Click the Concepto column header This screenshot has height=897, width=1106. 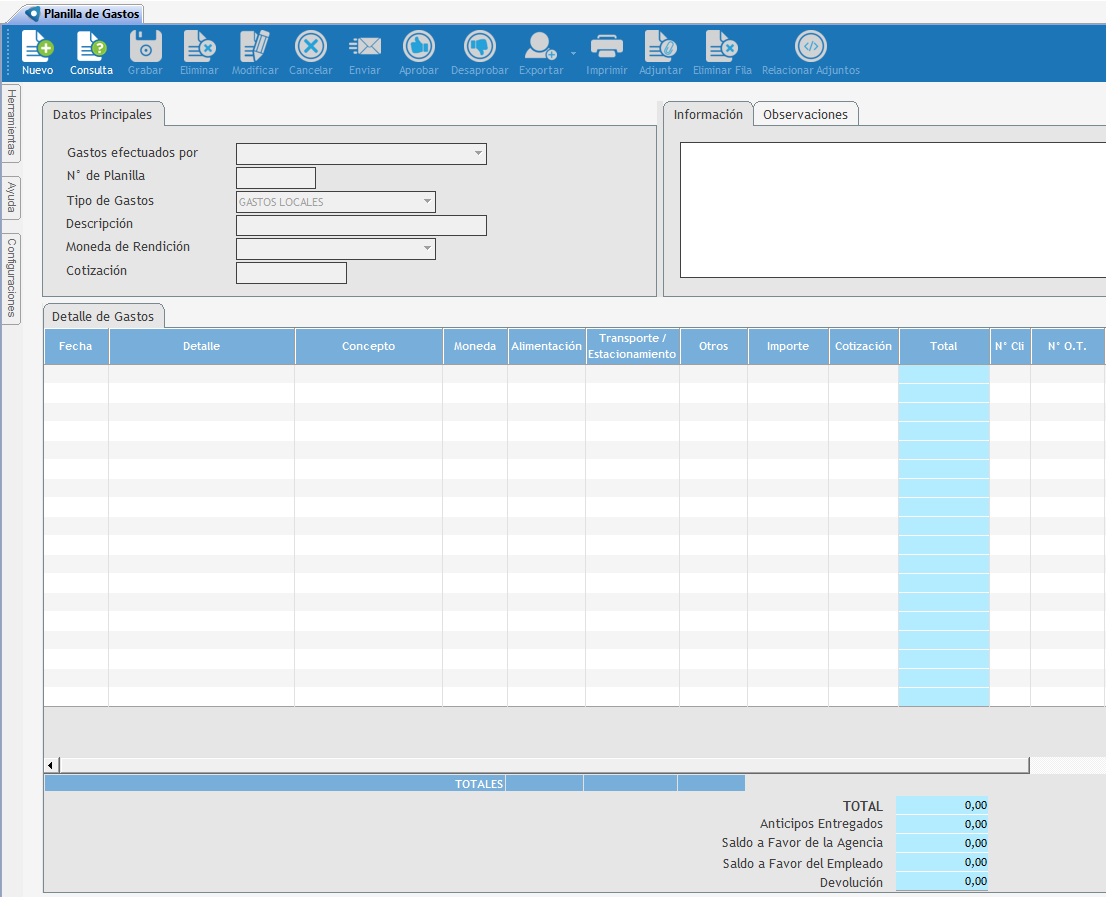point(368,346)
